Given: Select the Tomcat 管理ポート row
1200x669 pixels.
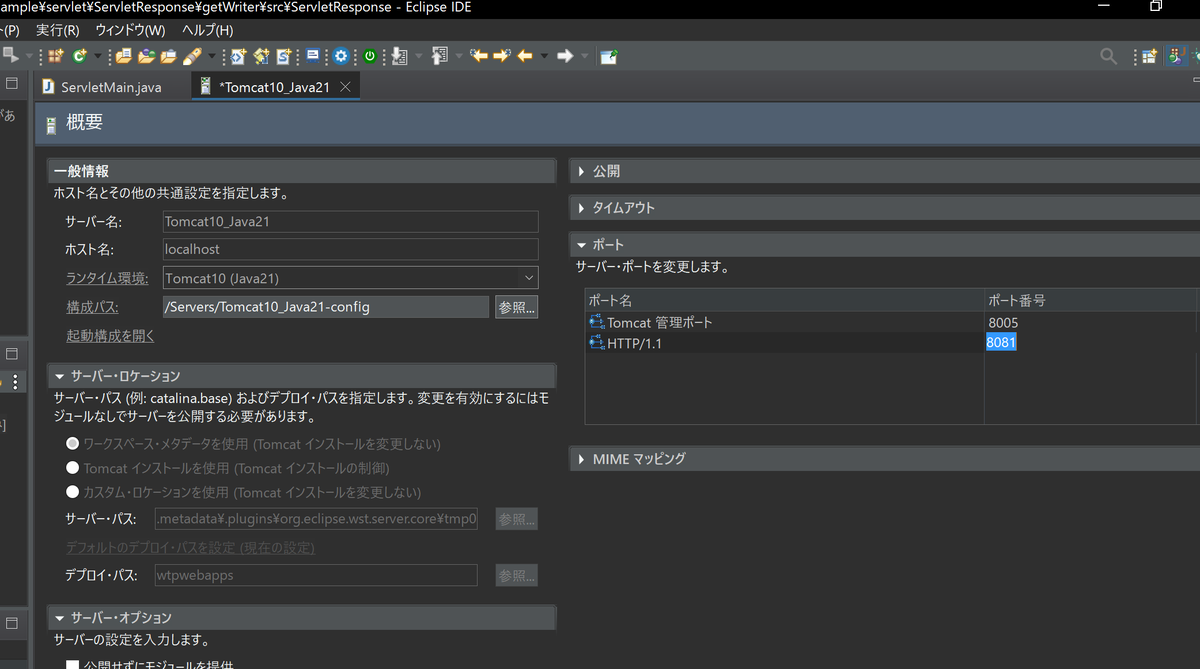Looking at the screenshot, I should 890,323.
